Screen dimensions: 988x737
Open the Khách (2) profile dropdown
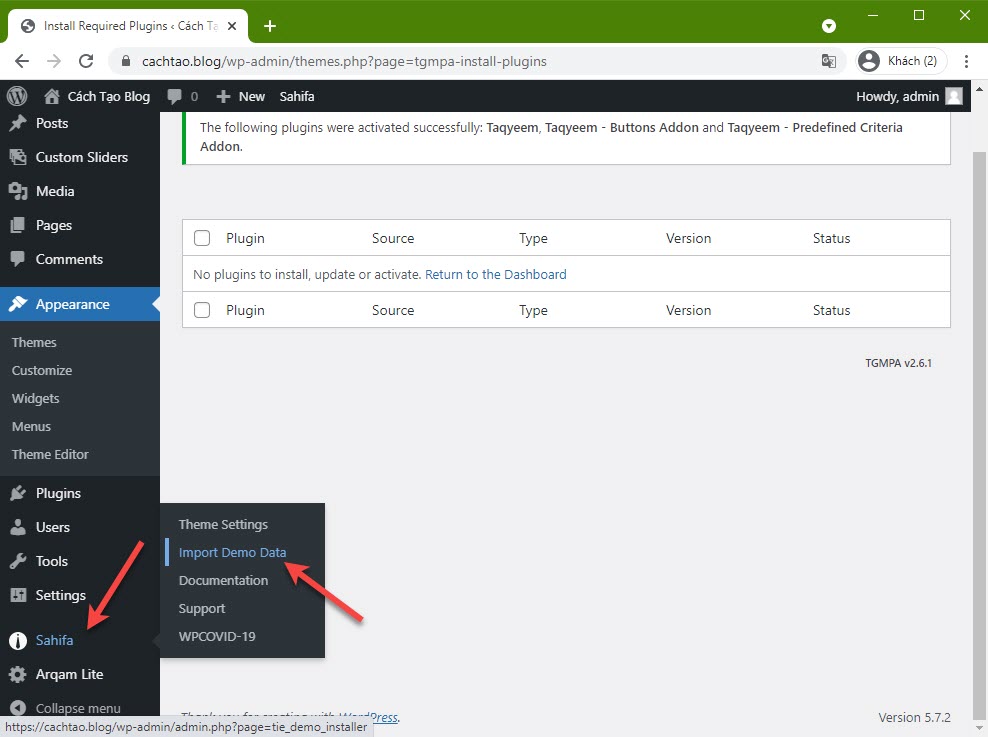[900, 61]
